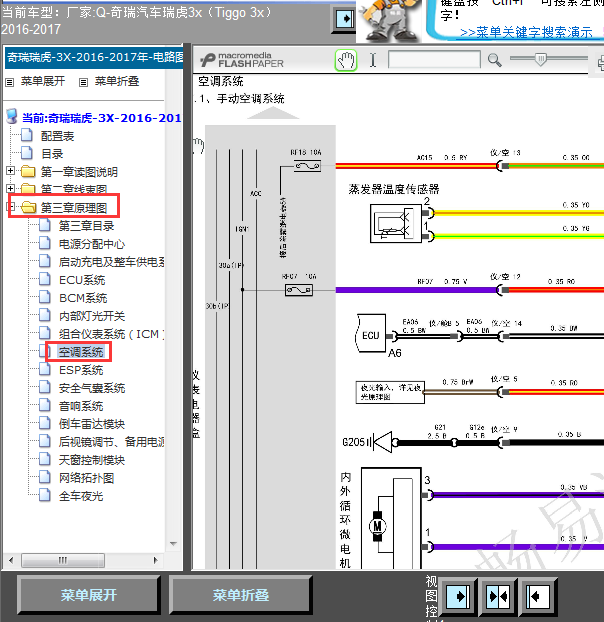Open the 菜单关键字搜索演示 link
The image size is (604, 622).
[526, 32]
